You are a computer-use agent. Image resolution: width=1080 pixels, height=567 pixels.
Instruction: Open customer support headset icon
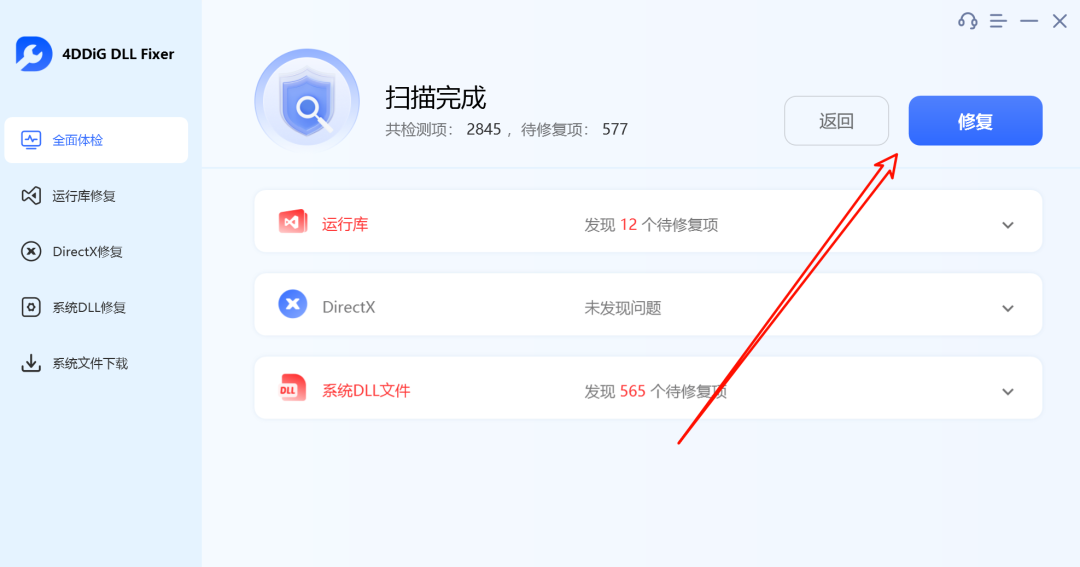(x=968, y=21)
